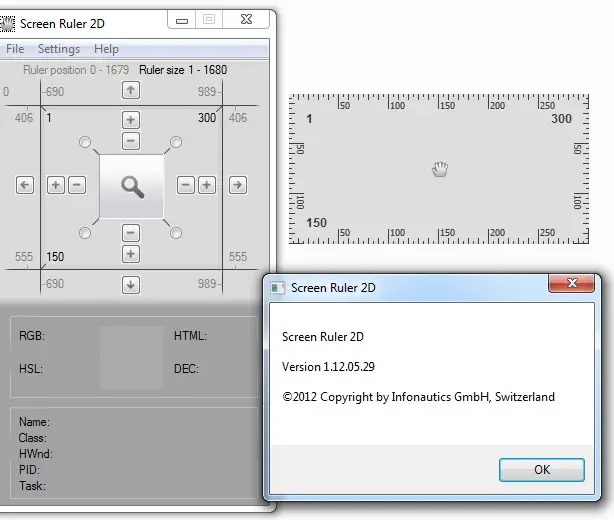Click the minus button just below the magnifier
Image resolution: width=614 pixels, height=520 pixels.
click(x=131, y=233)
